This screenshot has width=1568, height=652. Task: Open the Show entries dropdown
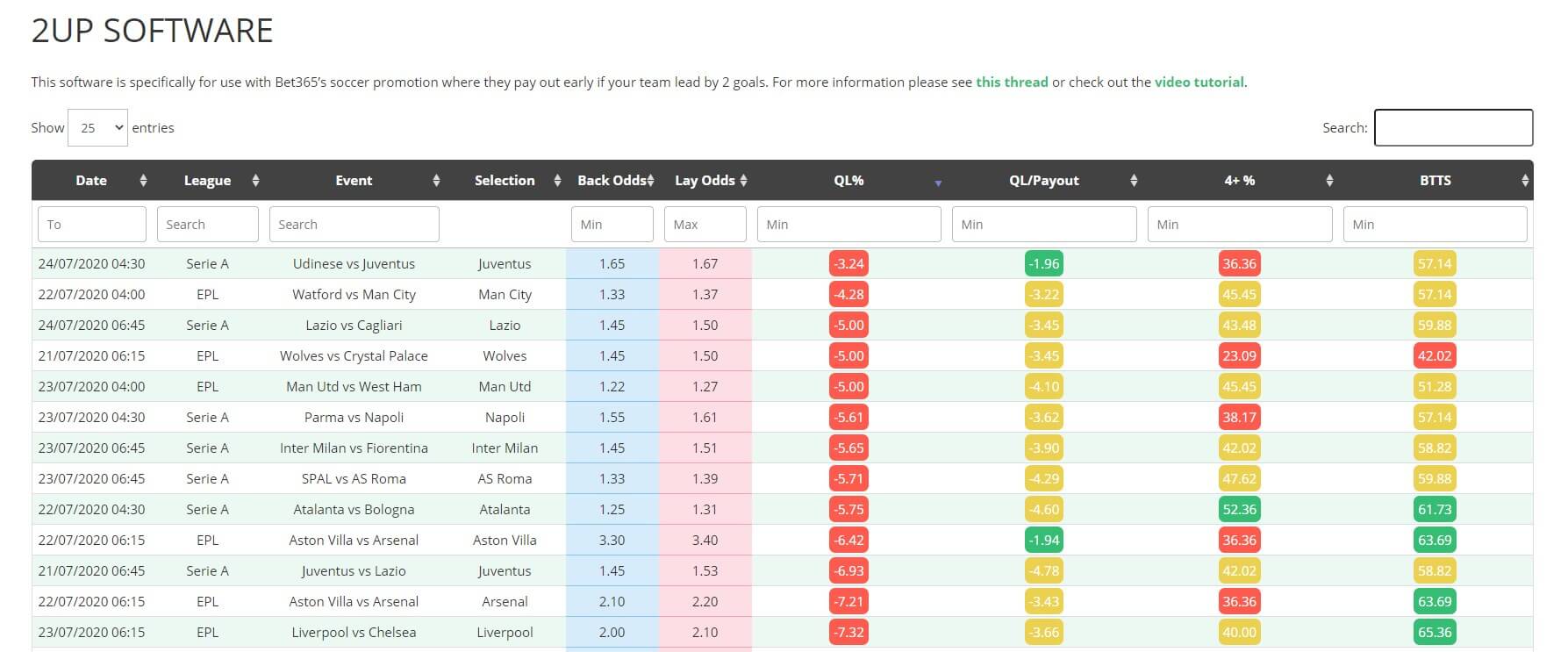pyautogui.click(x=97, y=128)
